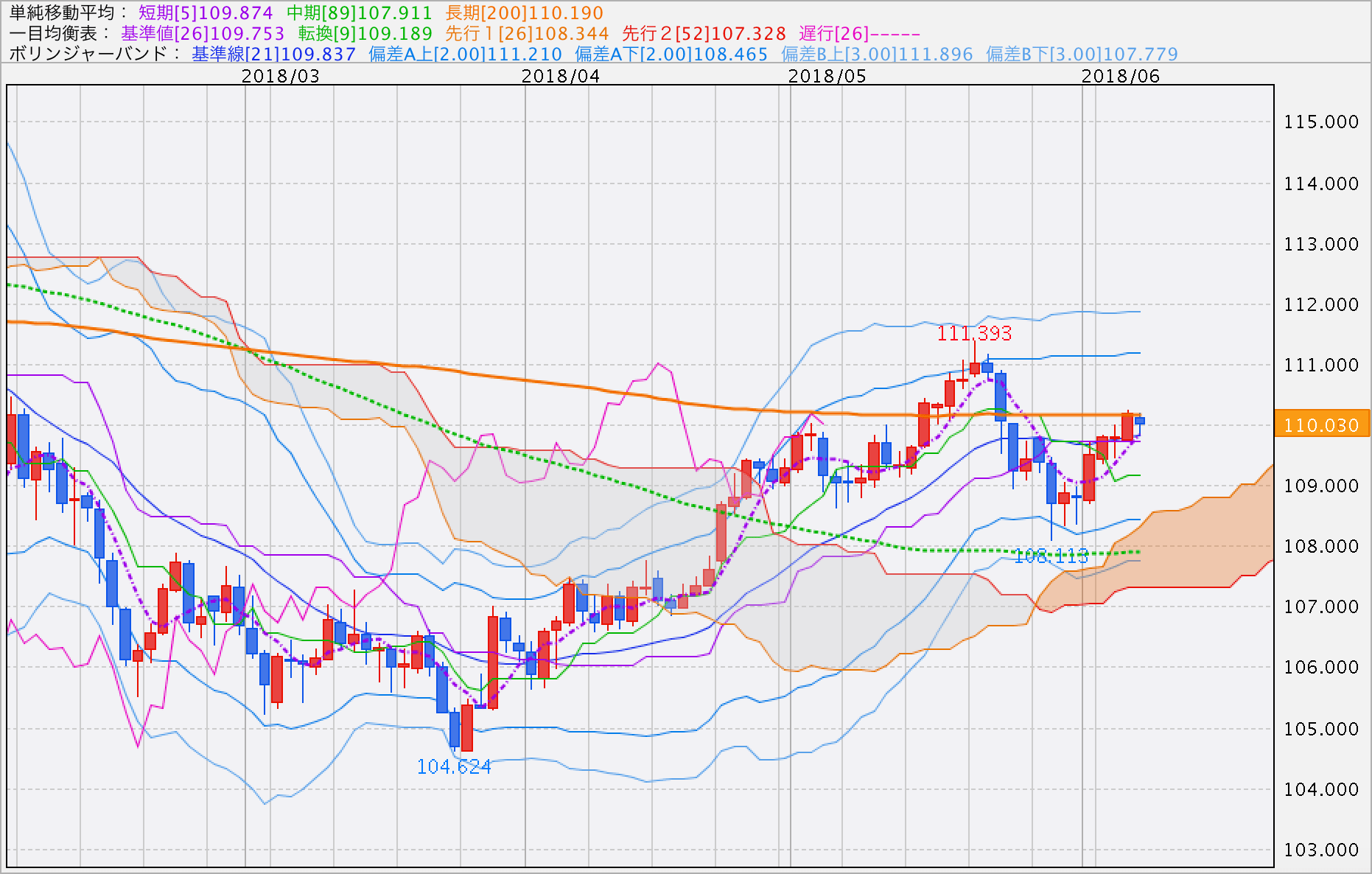Click the 偏差A上[2.00]111.210 value
The image size is (1372, 874).
tap(465, 54)
